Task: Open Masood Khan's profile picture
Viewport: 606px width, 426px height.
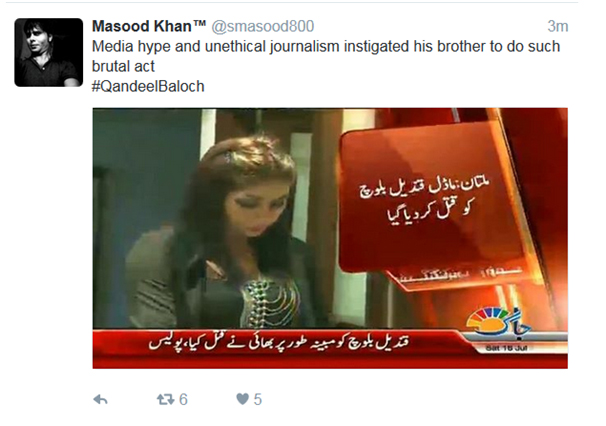Action: coord(49,52)
